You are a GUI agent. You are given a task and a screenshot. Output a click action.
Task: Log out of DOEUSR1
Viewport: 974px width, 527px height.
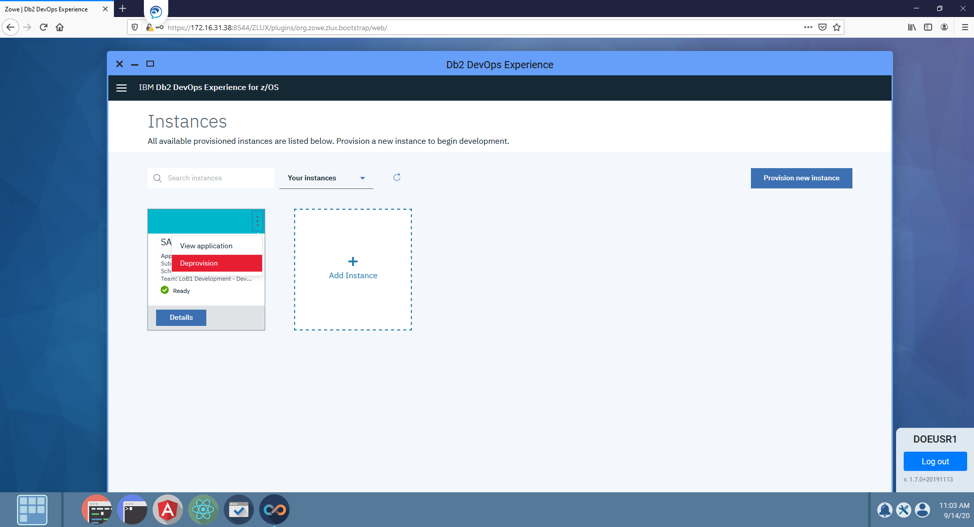935,462
